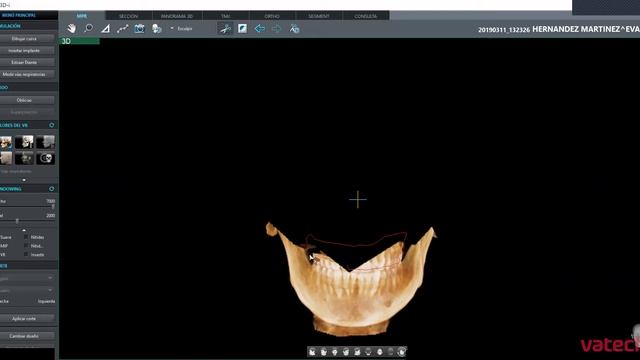
Task: Open the Esculpir dropdown arrow
Action: coord(172,29)
